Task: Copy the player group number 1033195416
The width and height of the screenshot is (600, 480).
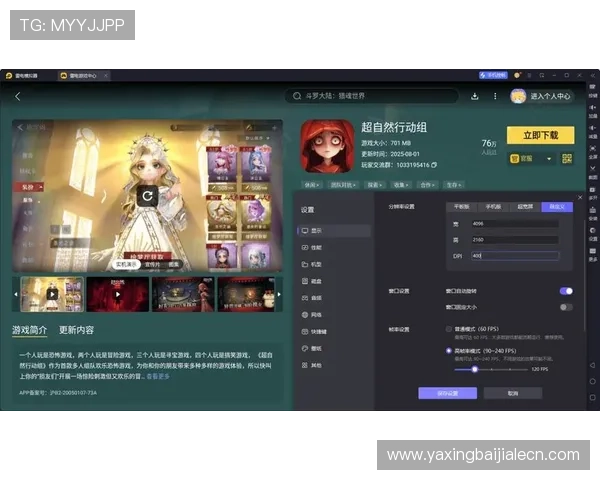Action: [x=434, y=165]
